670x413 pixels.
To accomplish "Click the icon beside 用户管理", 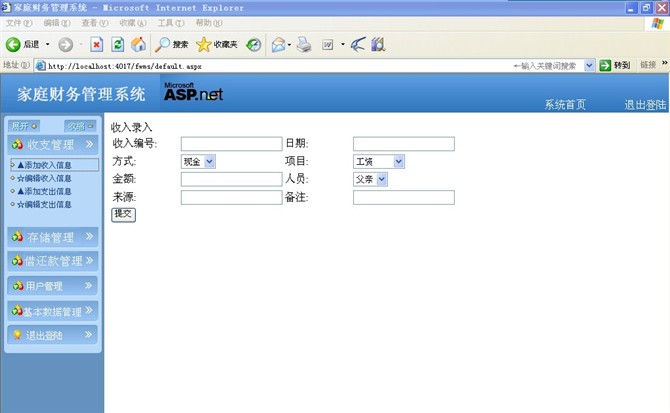I will (x=18, y=286).
